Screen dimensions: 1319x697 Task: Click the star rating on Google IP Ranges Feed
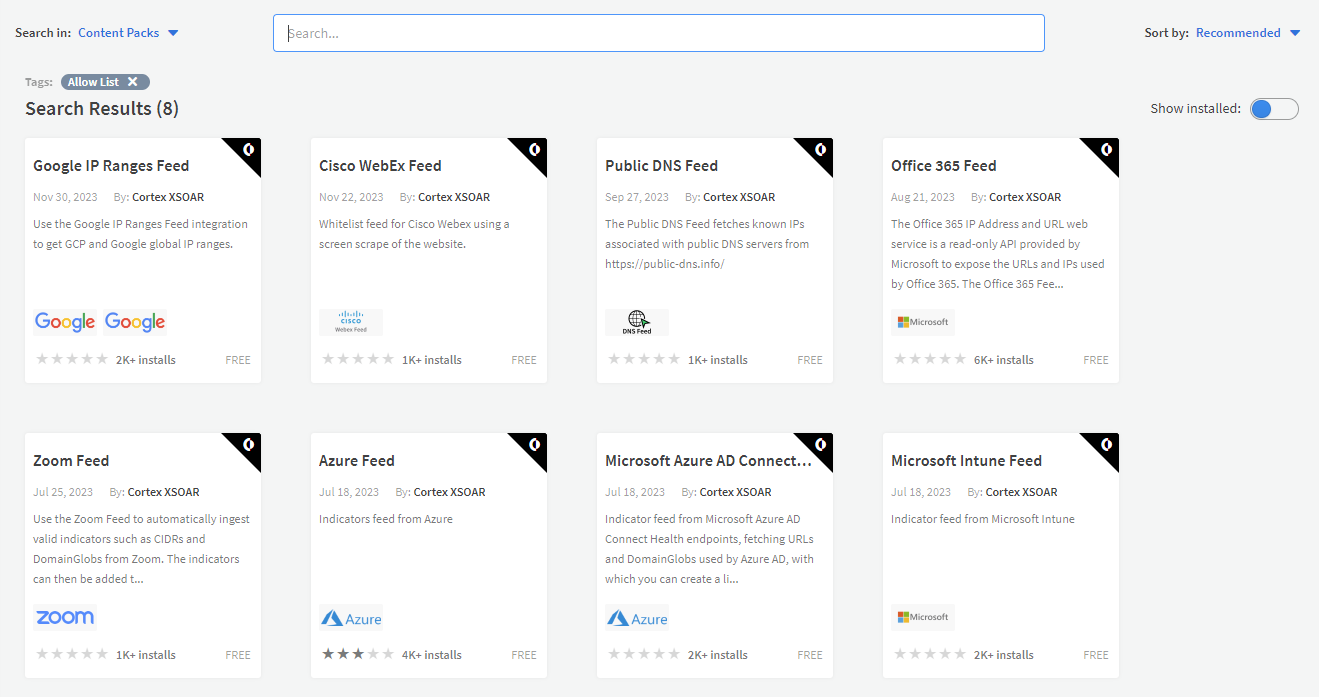[72, 359]
